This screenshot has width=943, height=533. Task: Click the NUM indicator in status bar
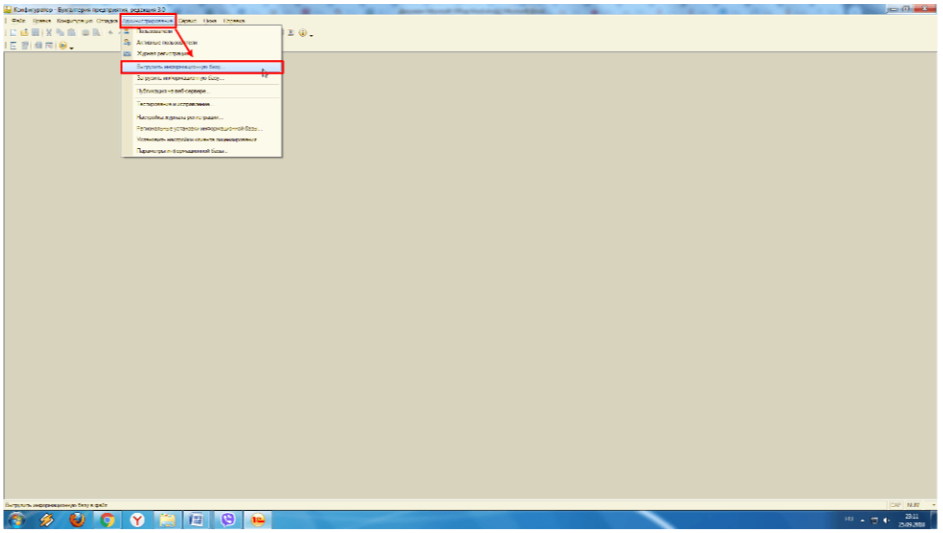point(913,505)
